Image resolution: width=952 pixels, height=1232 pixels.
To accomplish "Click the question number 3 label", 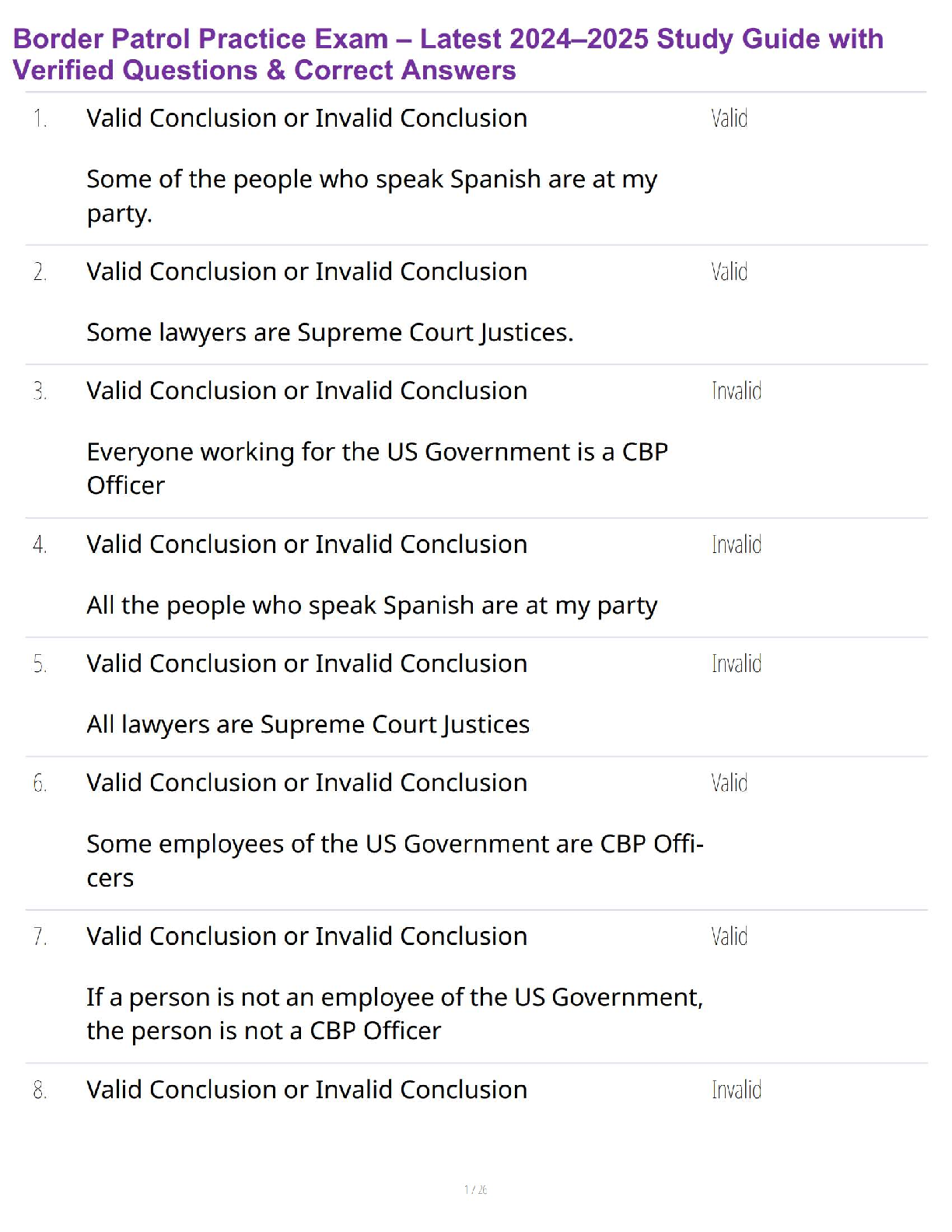I will pyautogui.click(x=40, y=391).
